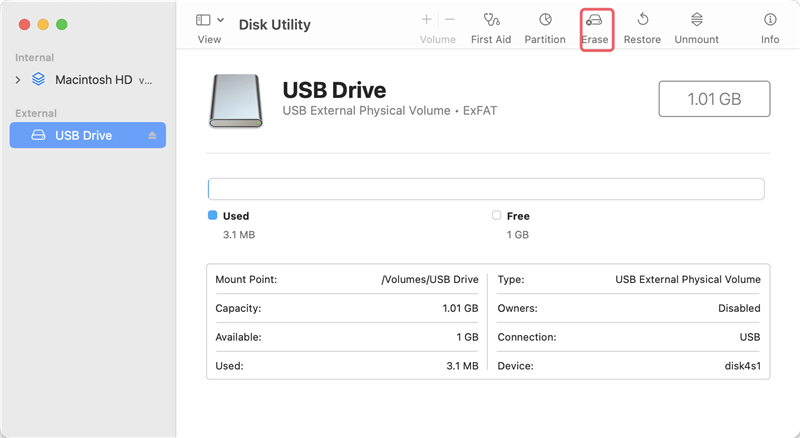Show Info for the selected drive
The height and width of the screenshot is (438, 800).
(770, 29)
